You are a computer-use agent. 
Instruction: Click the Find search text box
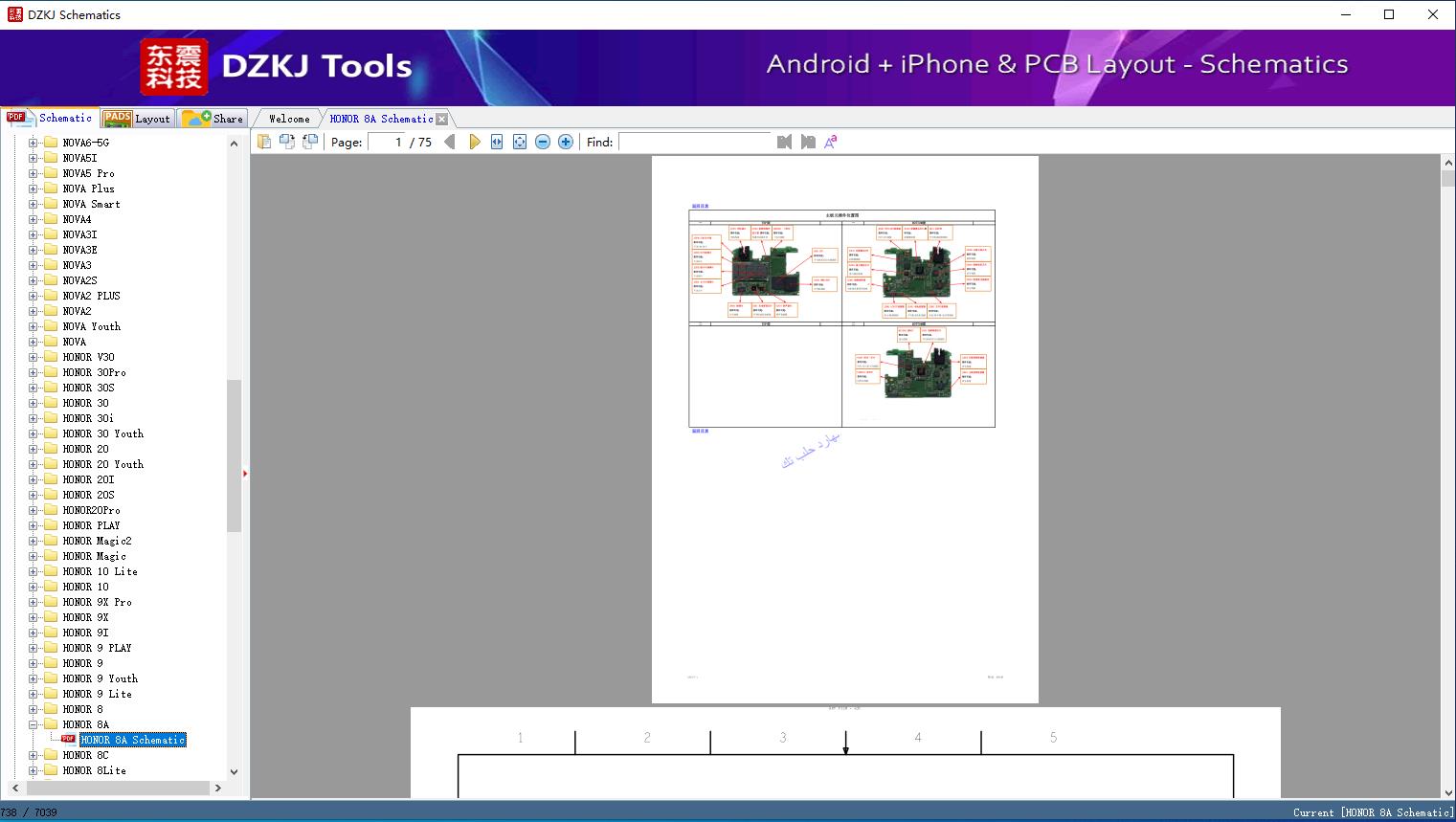(x=695, y=142)
